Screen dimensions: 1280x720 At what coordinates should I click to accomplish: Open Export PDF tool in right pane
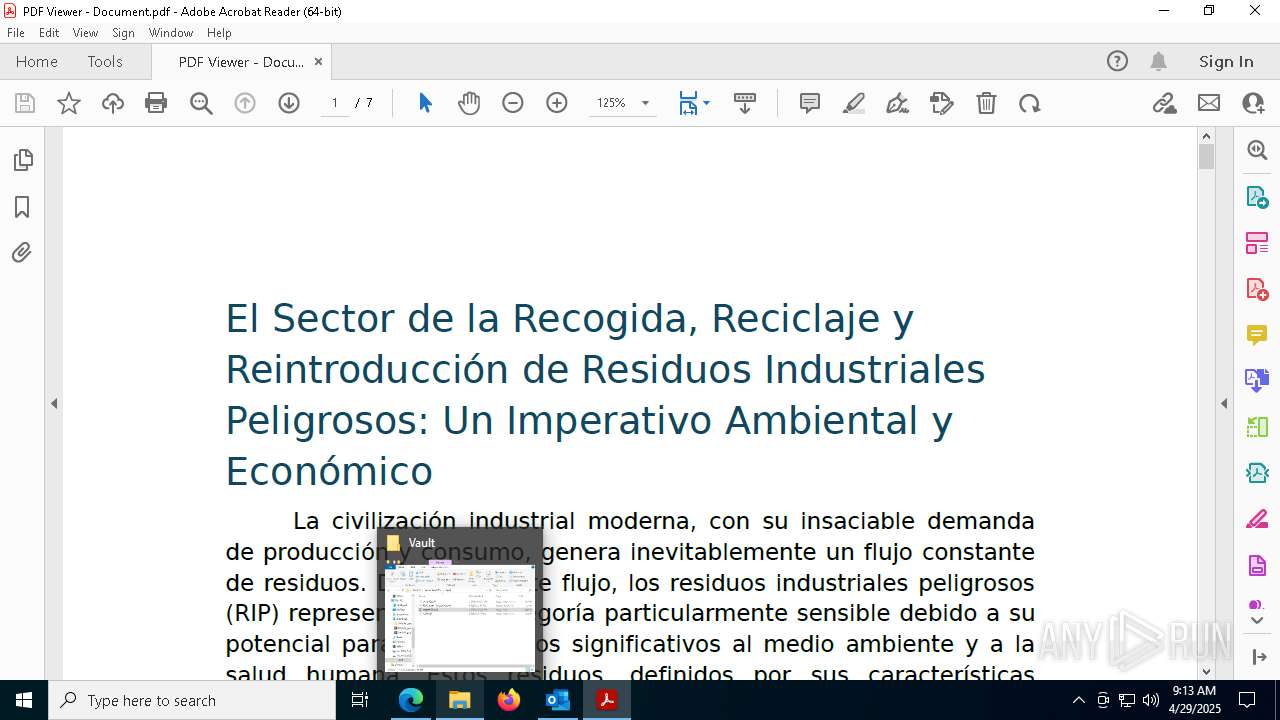(x=1257, y=196)
